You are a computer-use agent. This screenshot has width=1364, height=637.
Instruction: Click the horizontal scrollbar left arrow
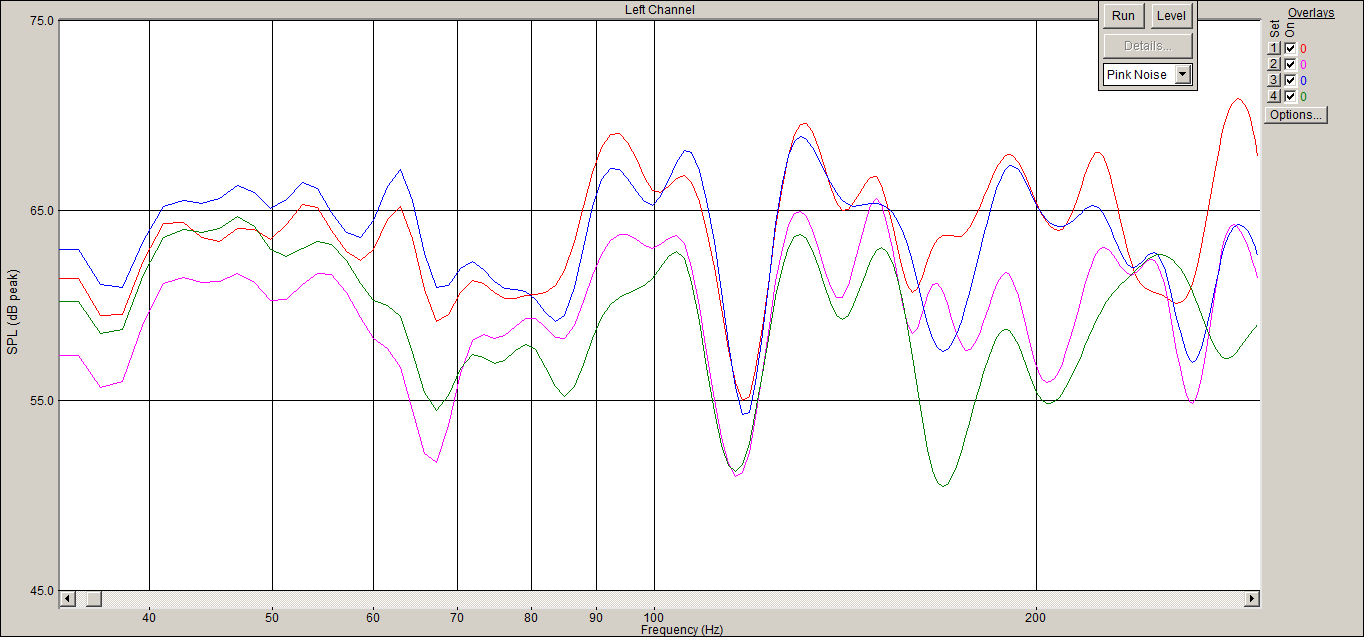[x=68, y=598]
